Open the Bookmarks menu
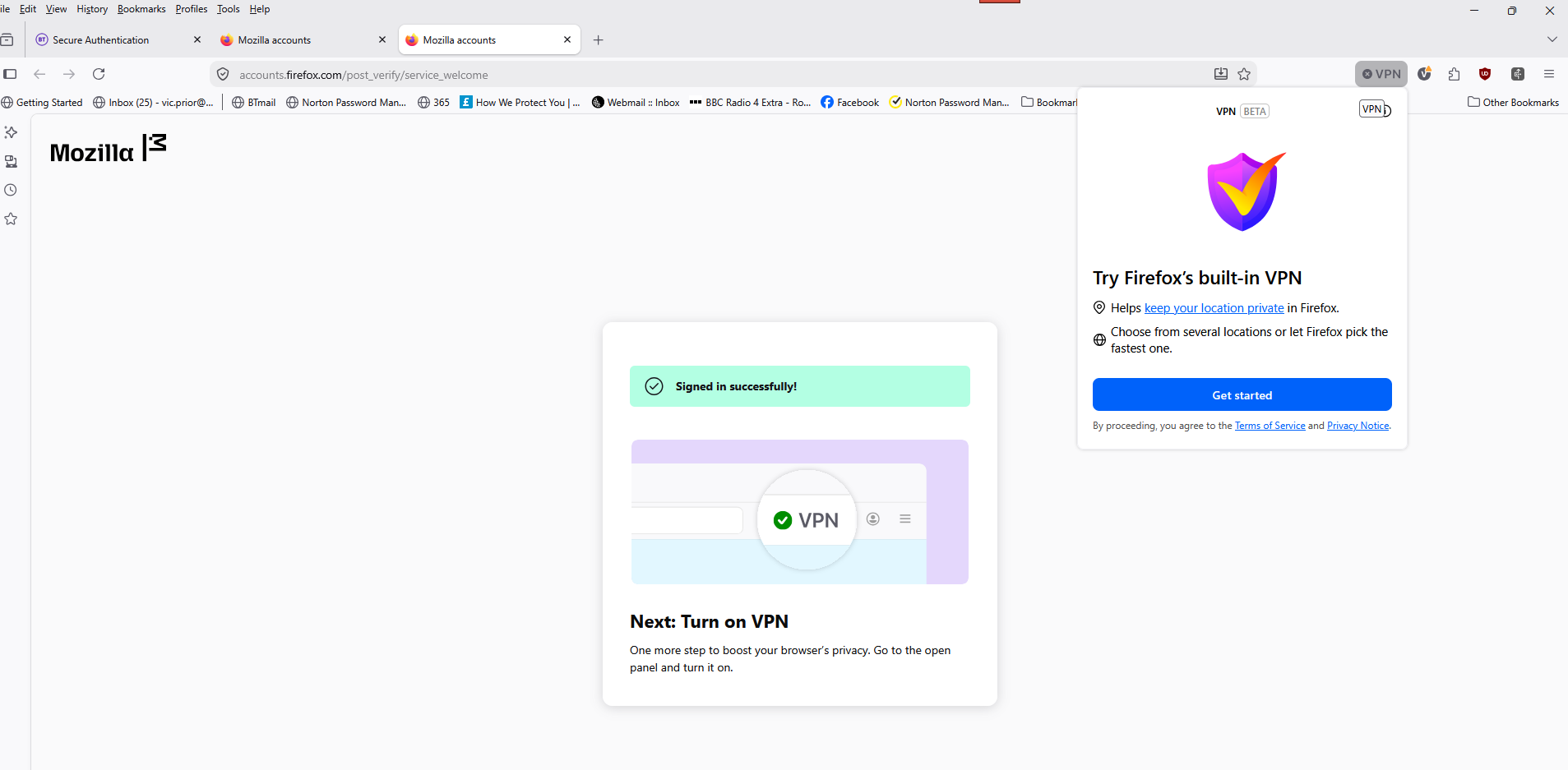The width and height of the screenshot is (1568, 770). pos(141,9)
